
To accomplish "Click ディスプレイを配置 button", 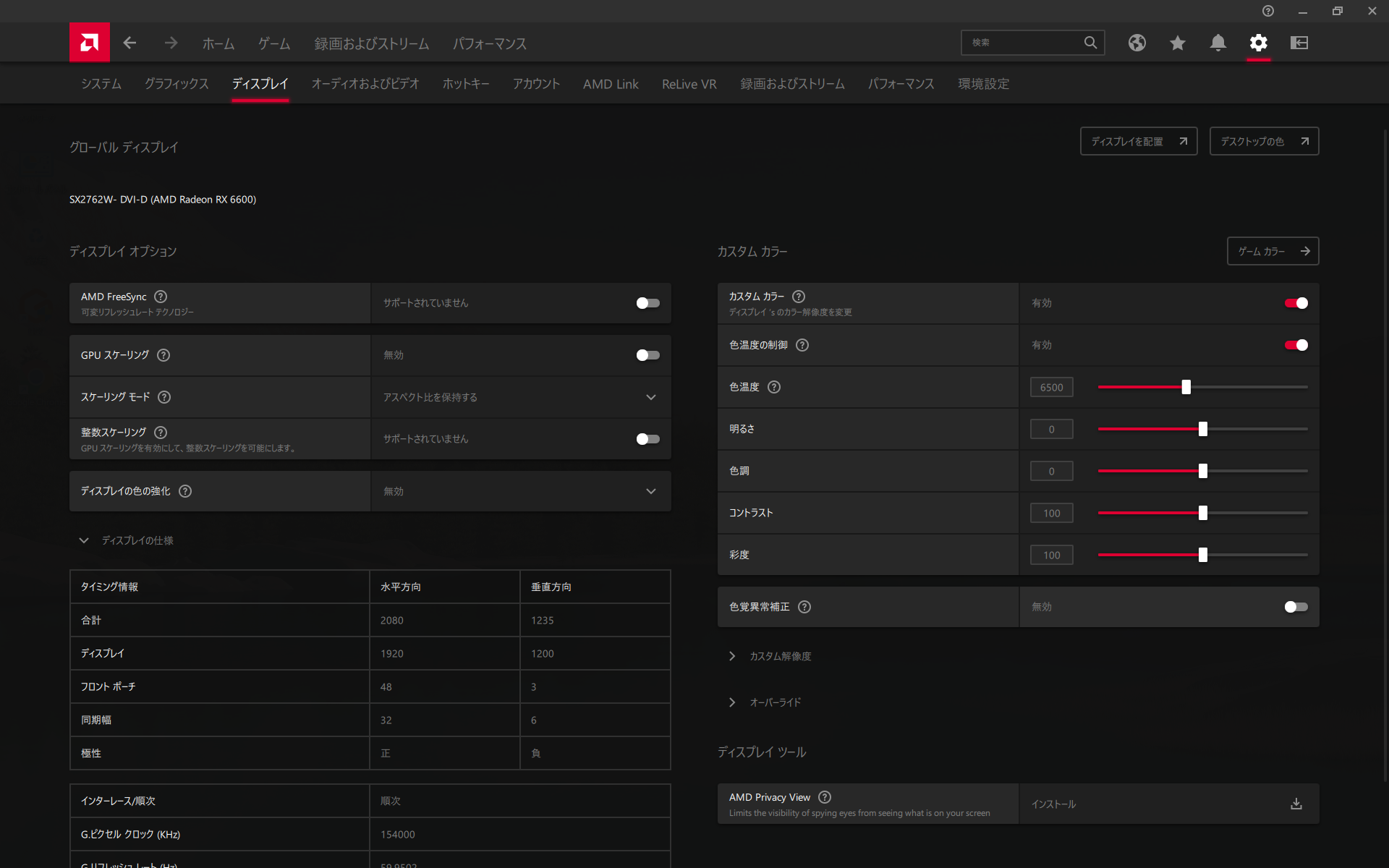I will pyautogui.click(x=1139, y=141).
